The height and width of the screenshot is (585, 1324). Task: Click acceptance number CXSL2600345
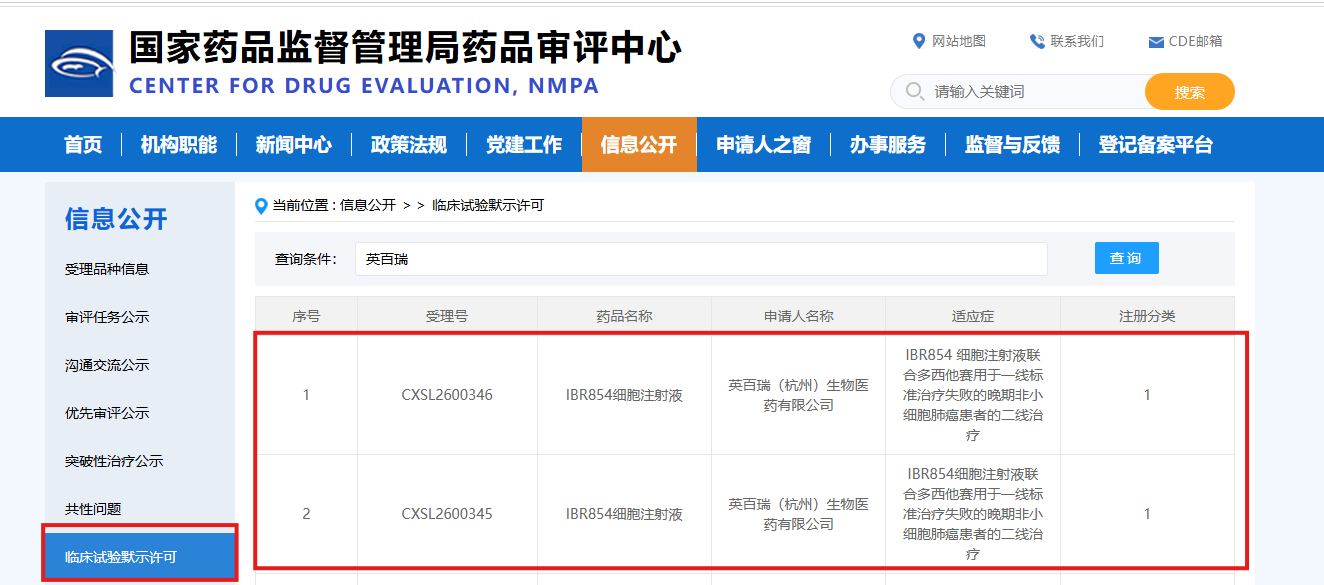(447, 514)
